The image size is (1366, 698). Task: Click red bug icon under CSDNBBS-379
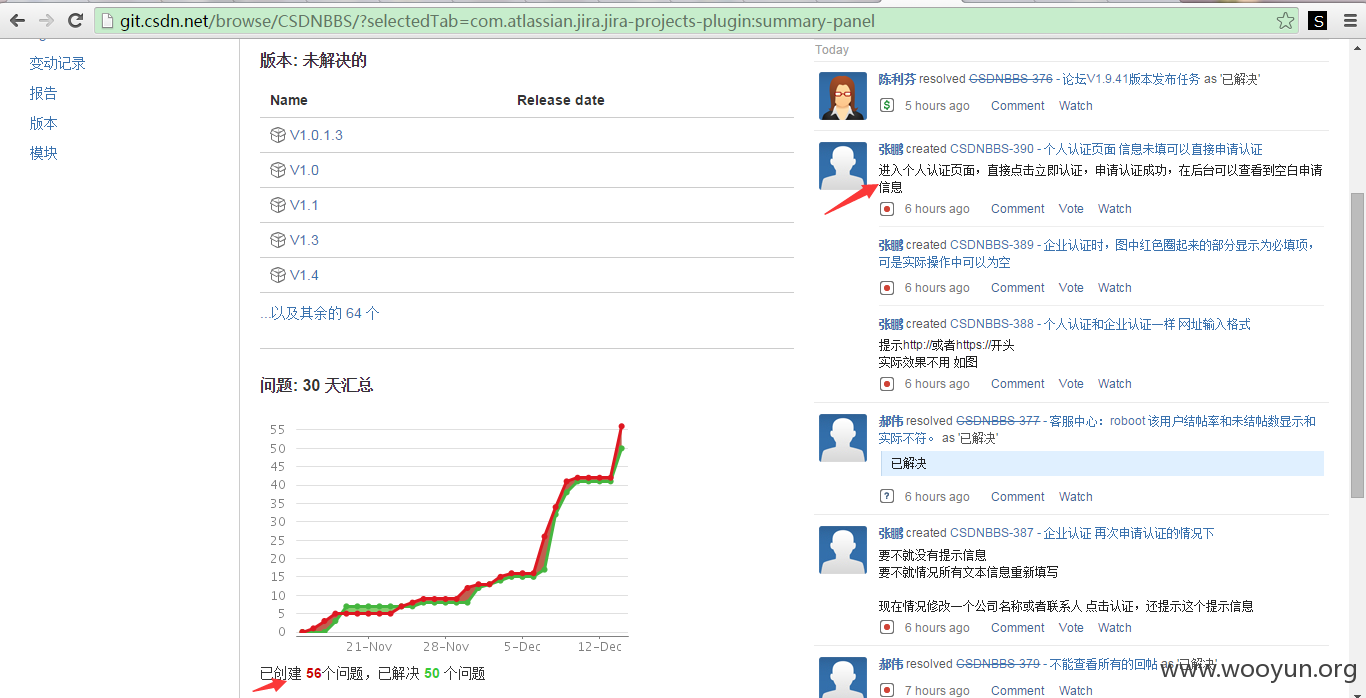[886, 690]
